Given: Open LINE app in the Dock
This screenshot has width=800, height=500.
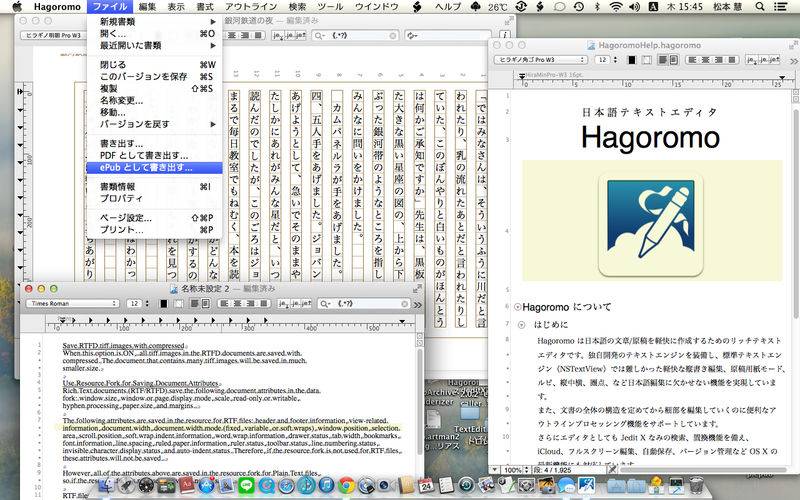Looking at the screenshot, I should point(246,485).
